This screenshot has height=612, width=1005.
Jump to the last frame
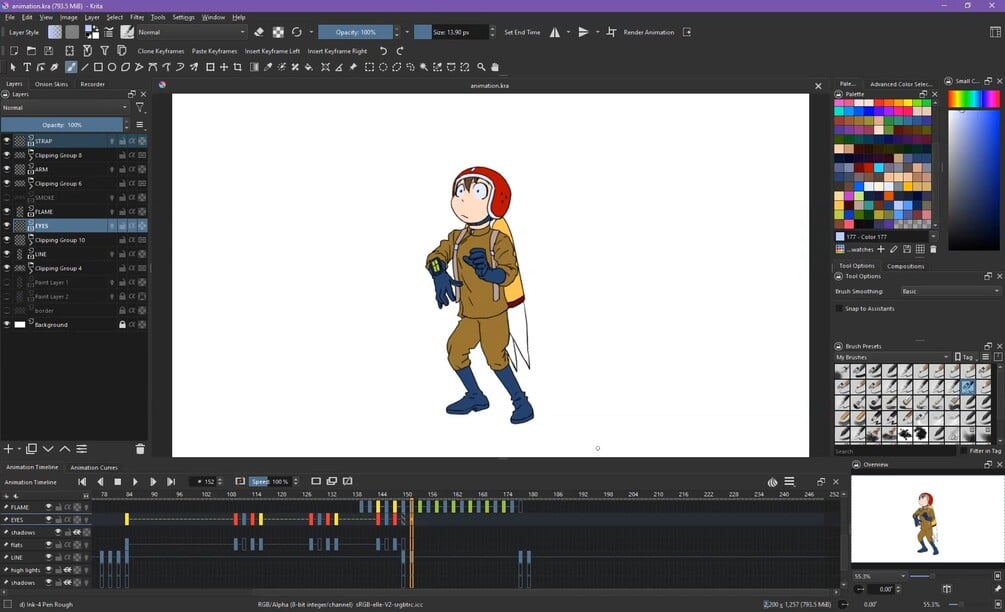[171, 481]
